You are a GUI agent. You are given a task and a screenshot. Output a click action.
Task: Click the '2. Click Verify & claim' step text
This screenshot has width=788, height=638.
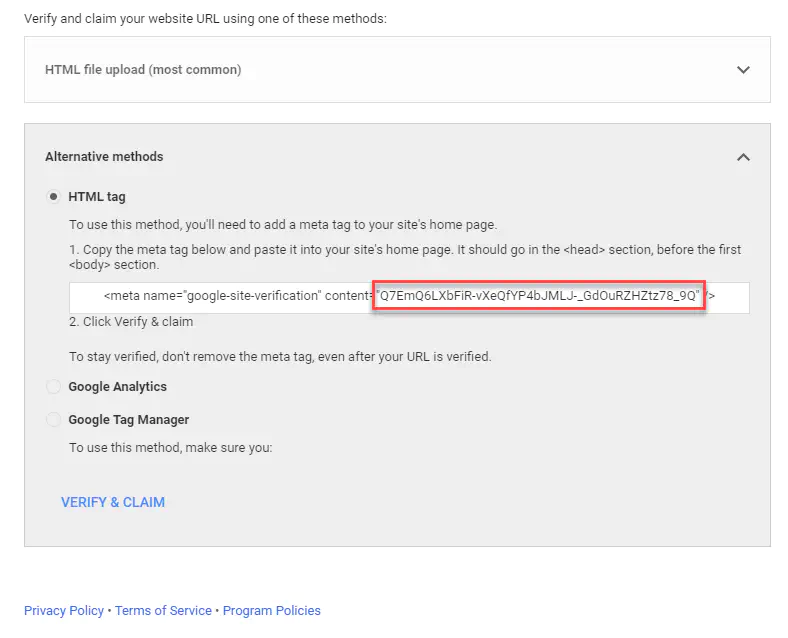131,322
